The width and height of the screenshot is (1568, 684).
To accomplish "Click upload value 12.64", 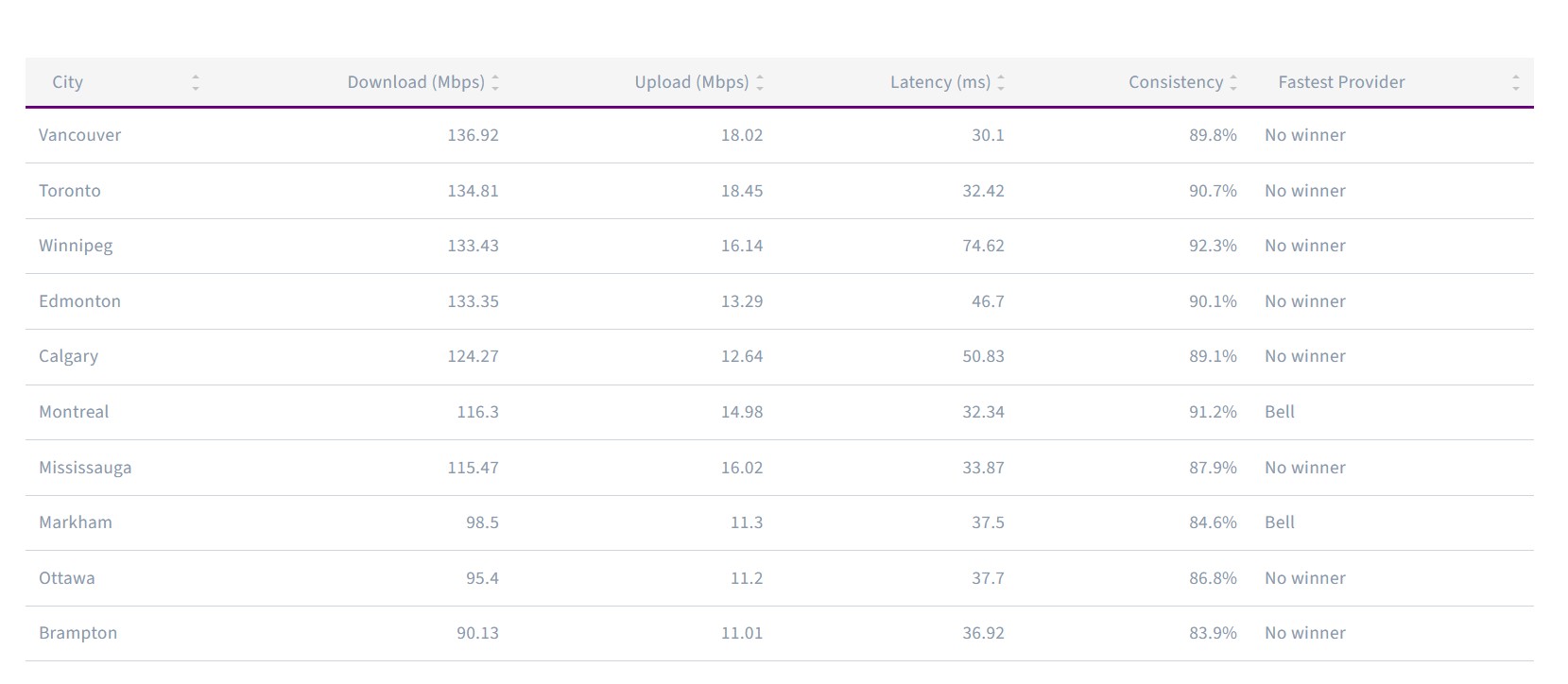I will click(742, 356).
